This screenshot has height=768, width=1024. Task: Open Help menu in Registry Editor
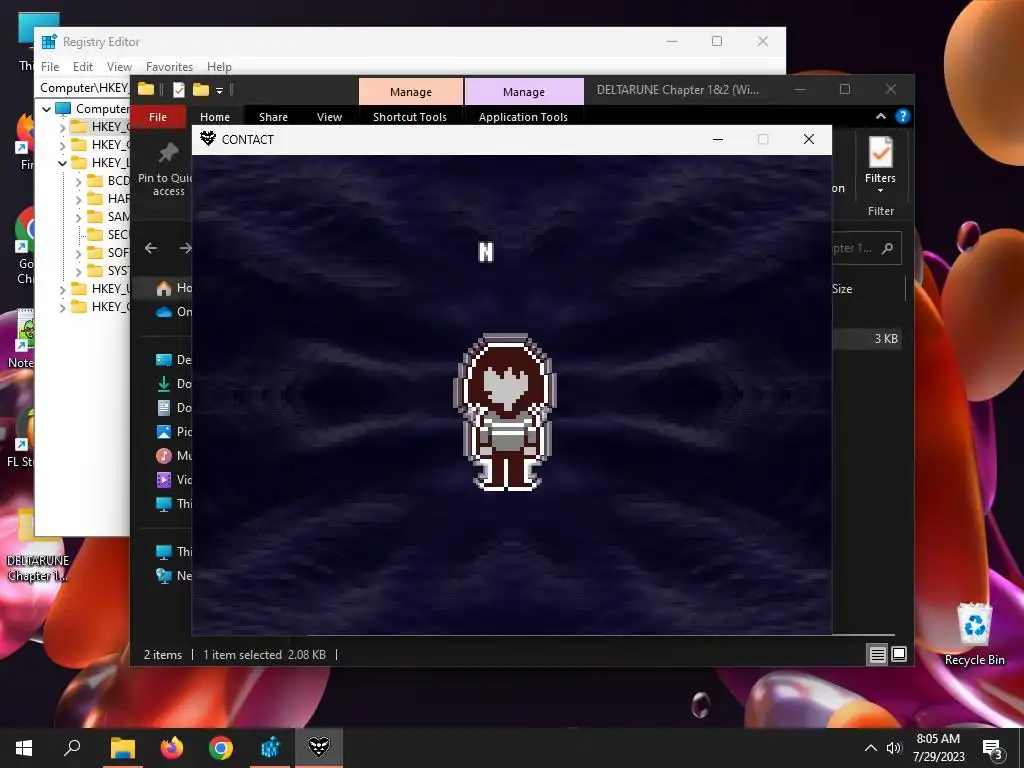coord(219,67)
